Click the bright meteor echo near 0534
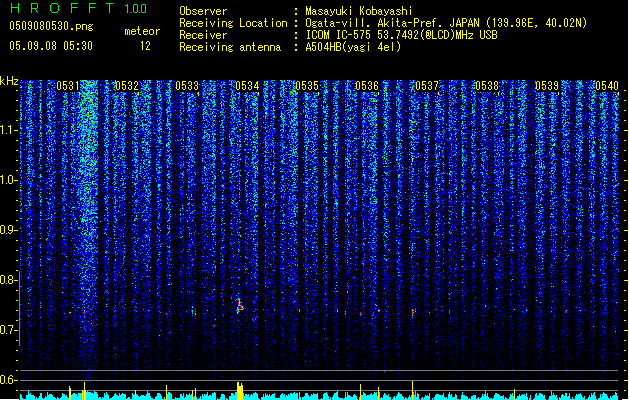The width and height of the screenshot is (629, 400). click(240, 307)
